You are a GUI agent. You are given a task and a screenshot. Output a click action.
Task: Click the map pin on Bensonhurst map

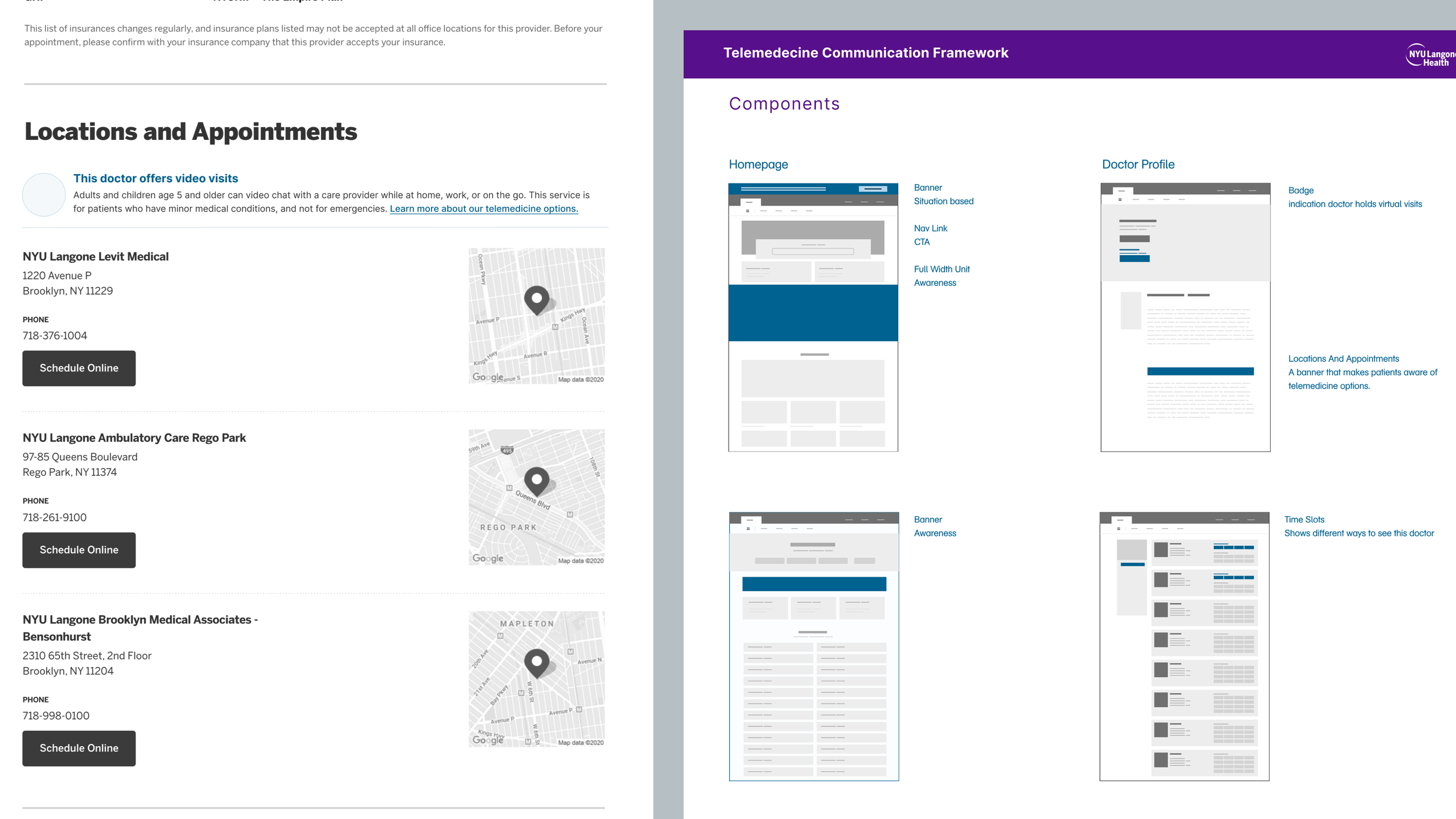[x=537, y=663]
